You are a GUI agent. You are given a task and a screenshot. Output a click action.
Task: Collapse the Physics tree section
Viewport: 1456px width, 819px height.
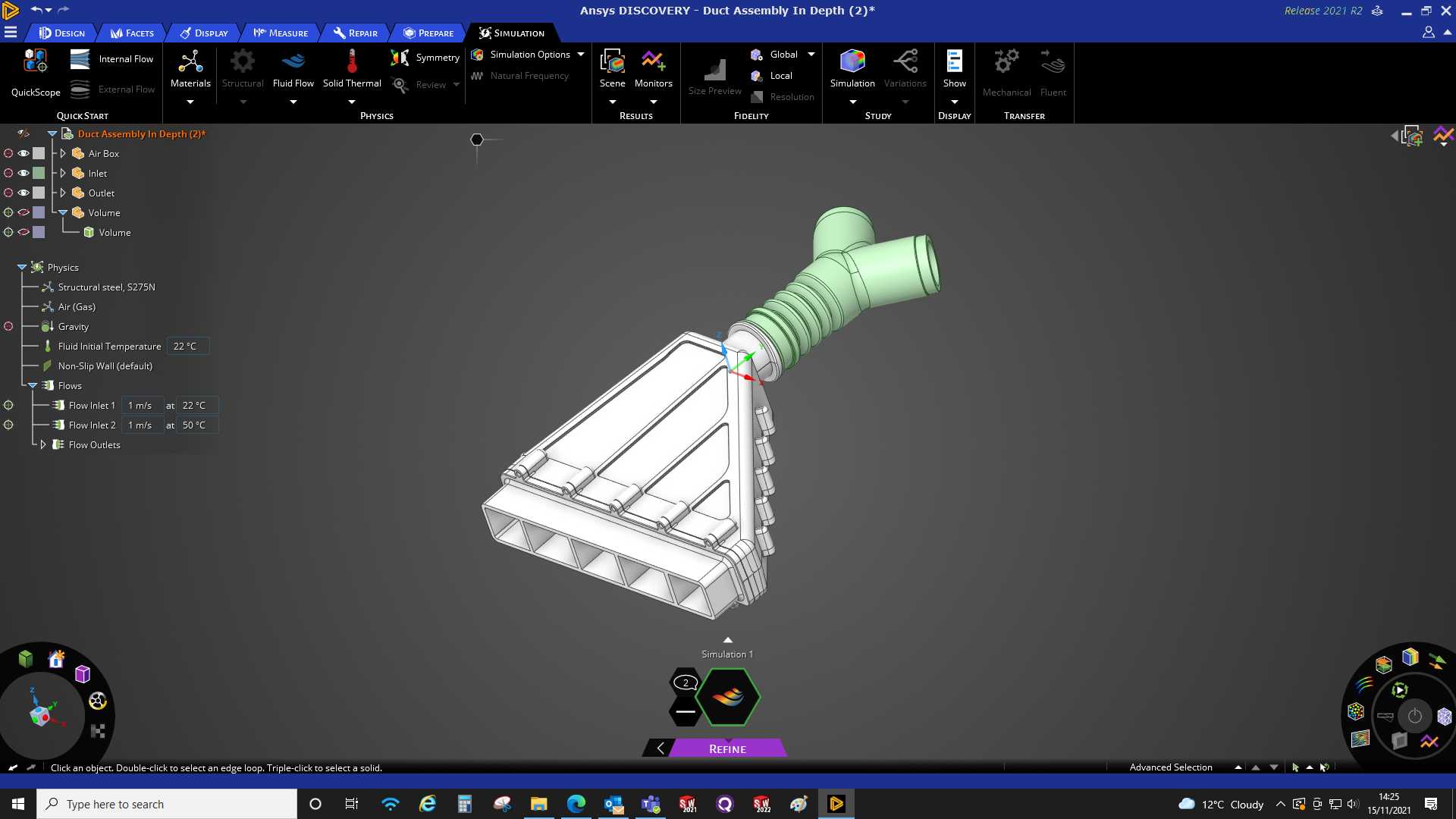click(22, 267)
